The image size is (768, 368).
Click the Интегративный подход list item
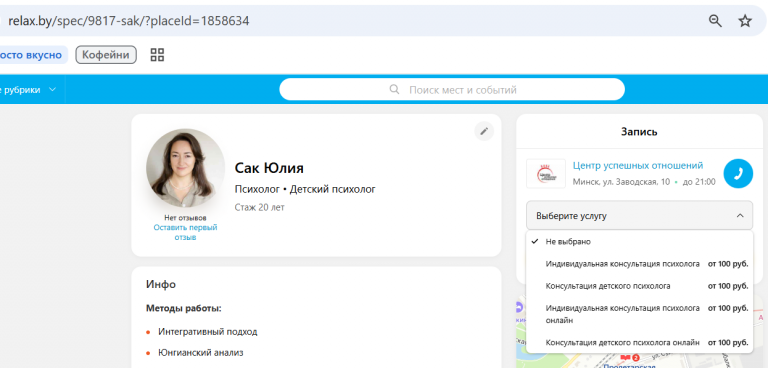(x=207, y=332)
